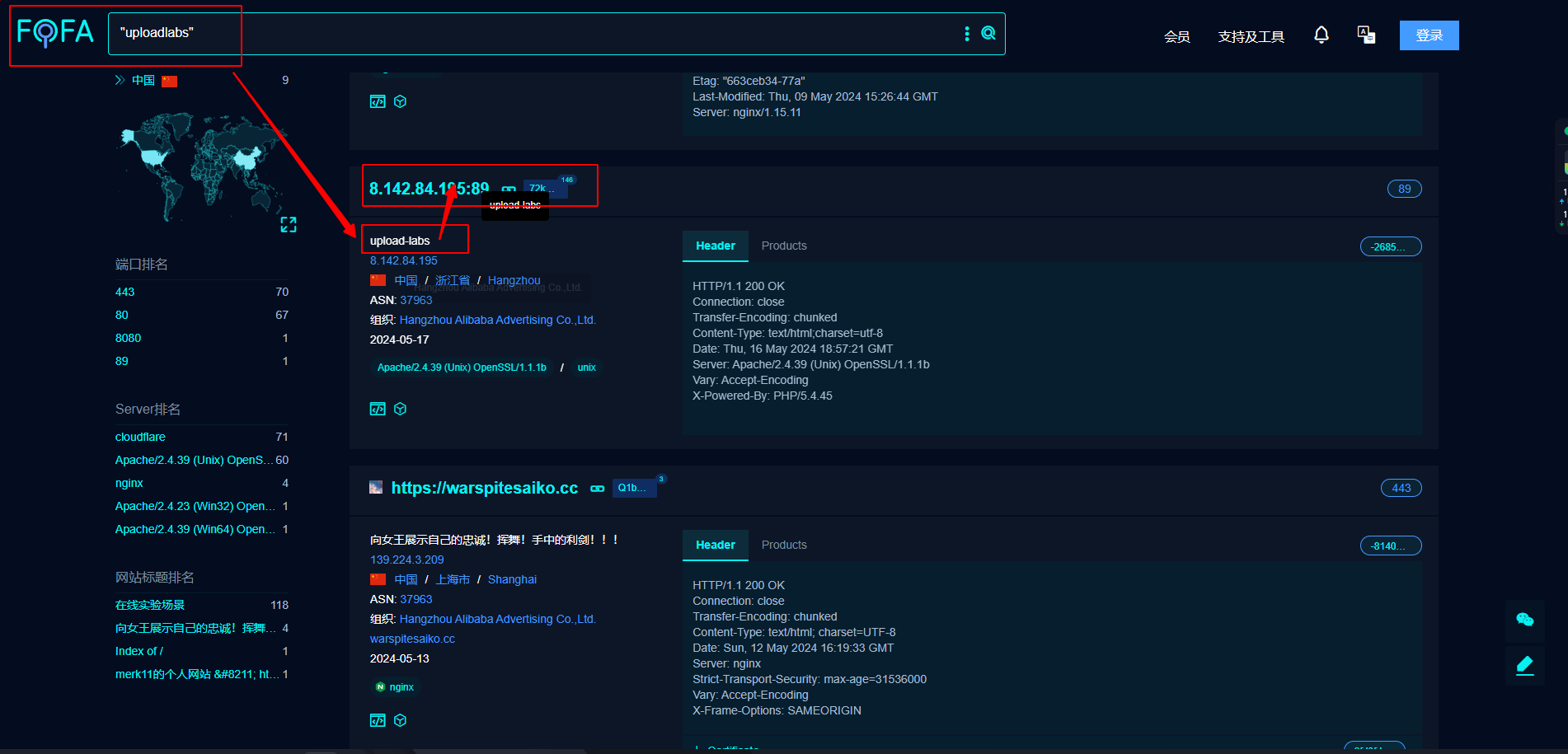Filter results by port 443
The image size is (1568, 754).
124,291
